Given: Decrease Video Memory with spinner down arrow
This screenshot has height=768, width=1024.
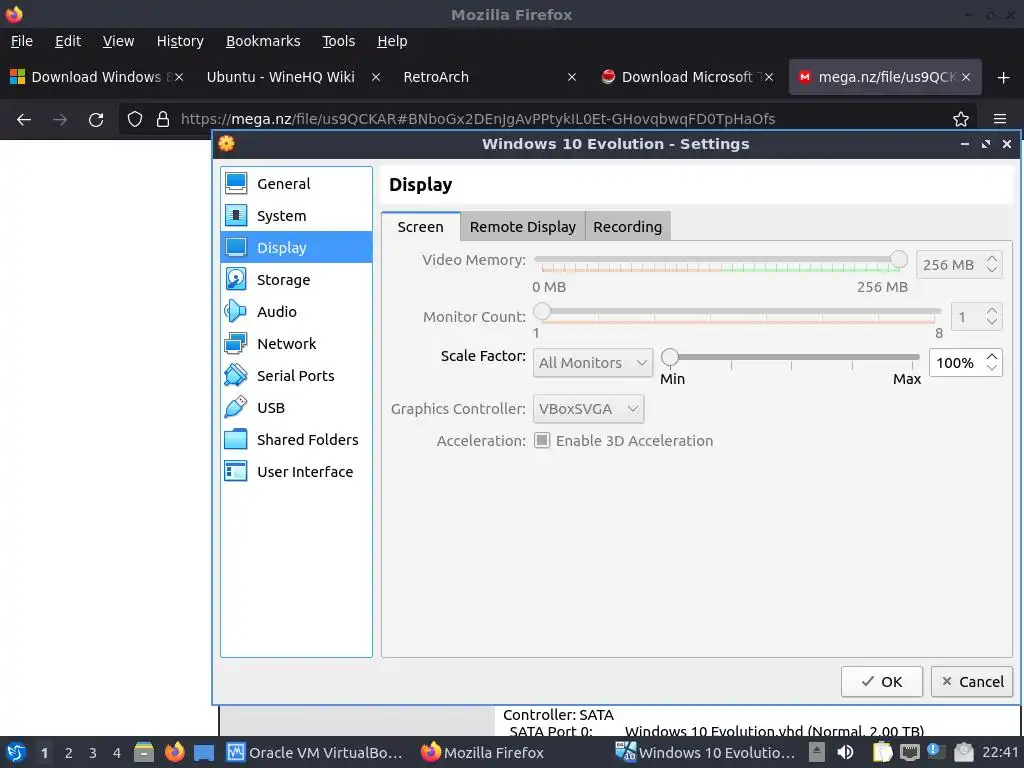Looking at the screenshot, I should 992,270.
